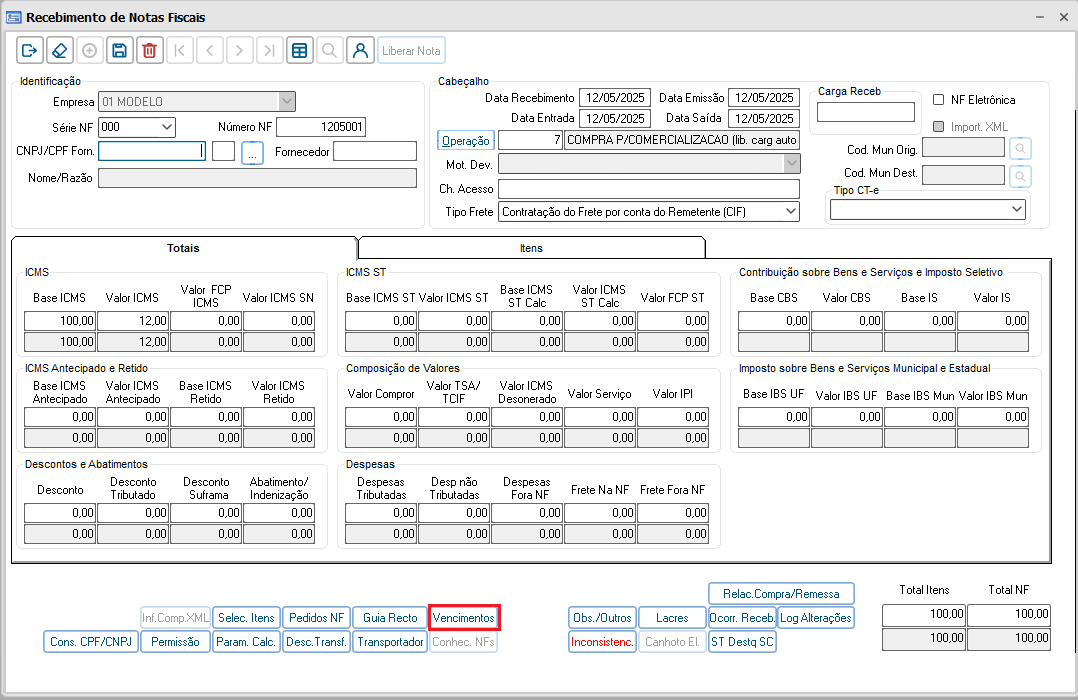The width and height of the screenshot is (1078, 700).
Task: Click the ellipsis lookup button beside CNPJ/CPF
Action: pos(252,152)
